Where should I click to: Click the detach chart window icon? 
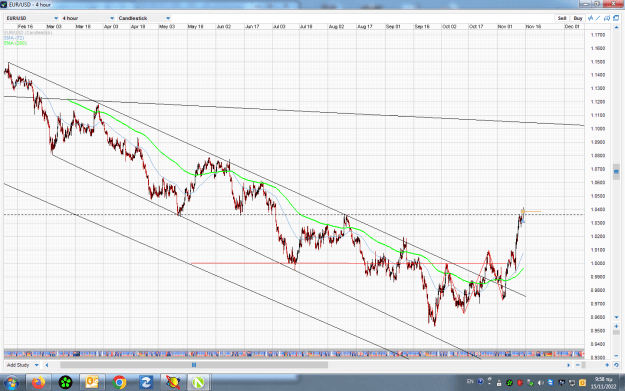click(616, 18)
